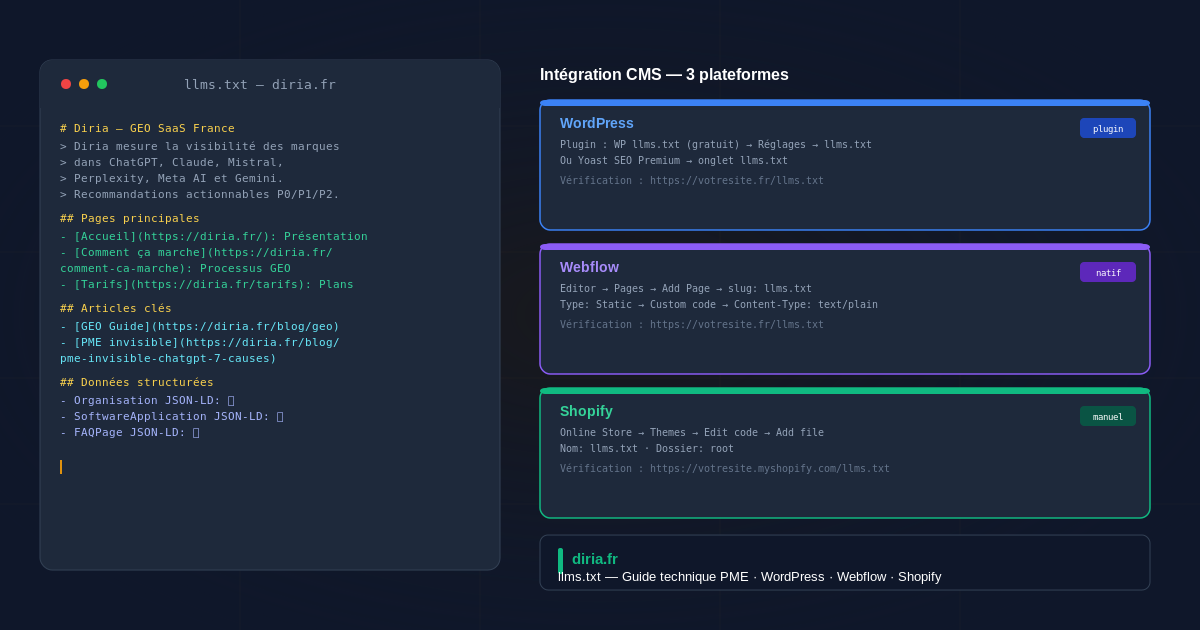Click the 'Intégration CMS — 3 plateformes' heading

[x=664, y=74]
